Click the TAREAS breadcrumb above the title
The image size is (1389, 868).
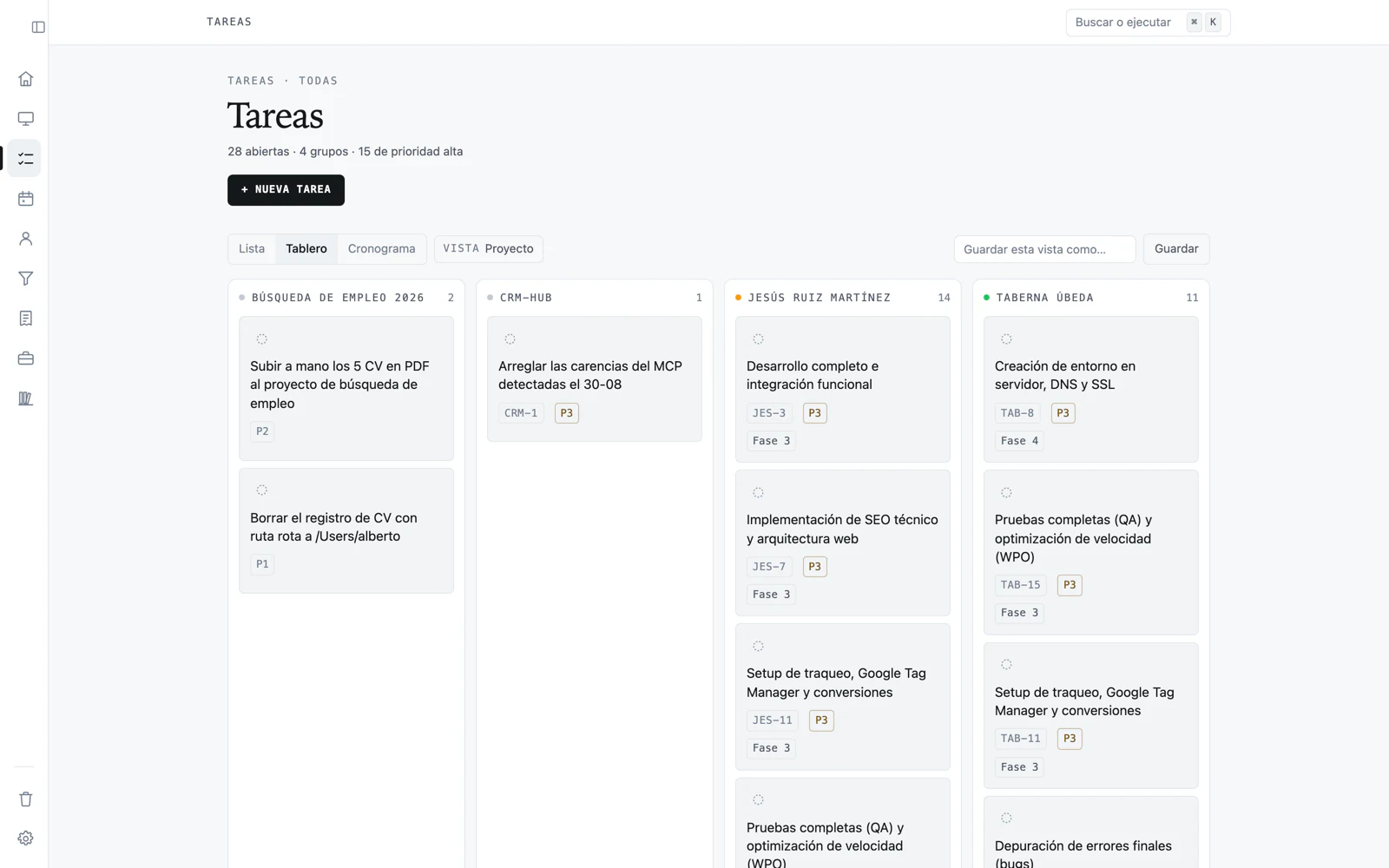point(251,81)
